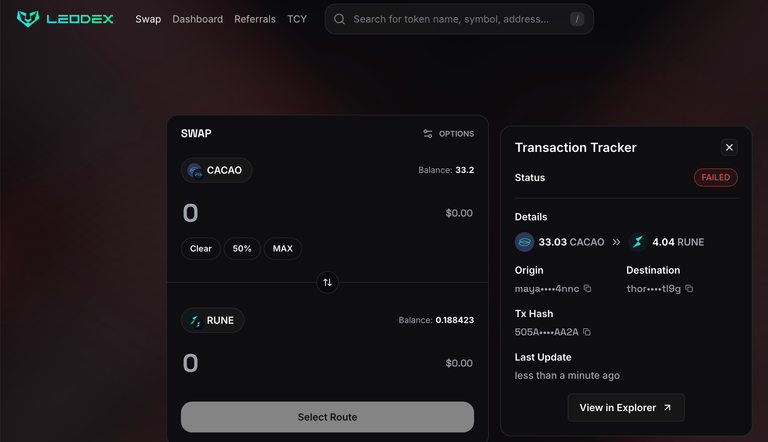Image resolution: width=768 pixels, height=442 pixels.
Task: Set the amount to 50%
Action: point(242,248)
